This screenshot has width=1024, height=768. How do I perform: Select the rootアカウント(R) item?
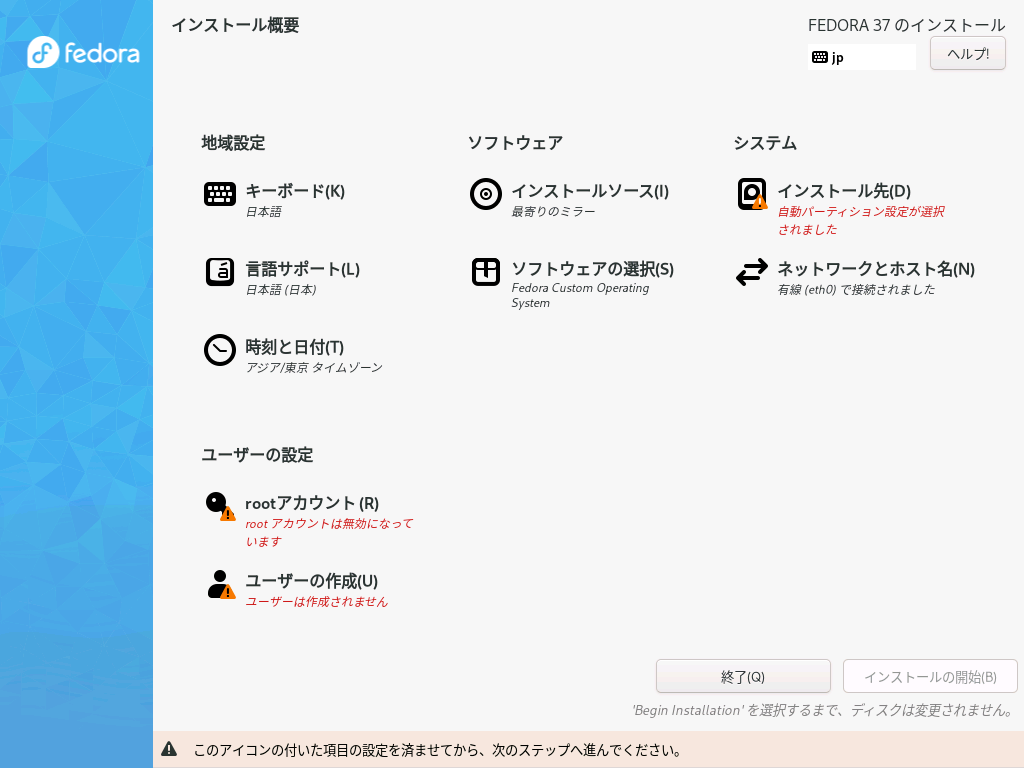312,504
